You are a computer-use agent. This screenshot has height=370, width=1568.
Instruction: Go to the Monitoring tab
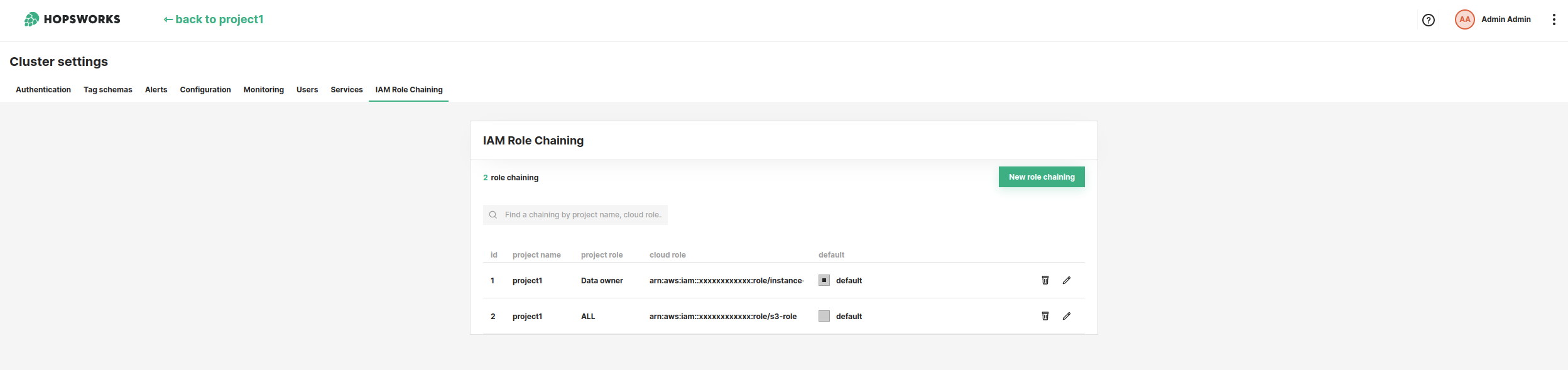pyautogui.click(x=263, y=90)
